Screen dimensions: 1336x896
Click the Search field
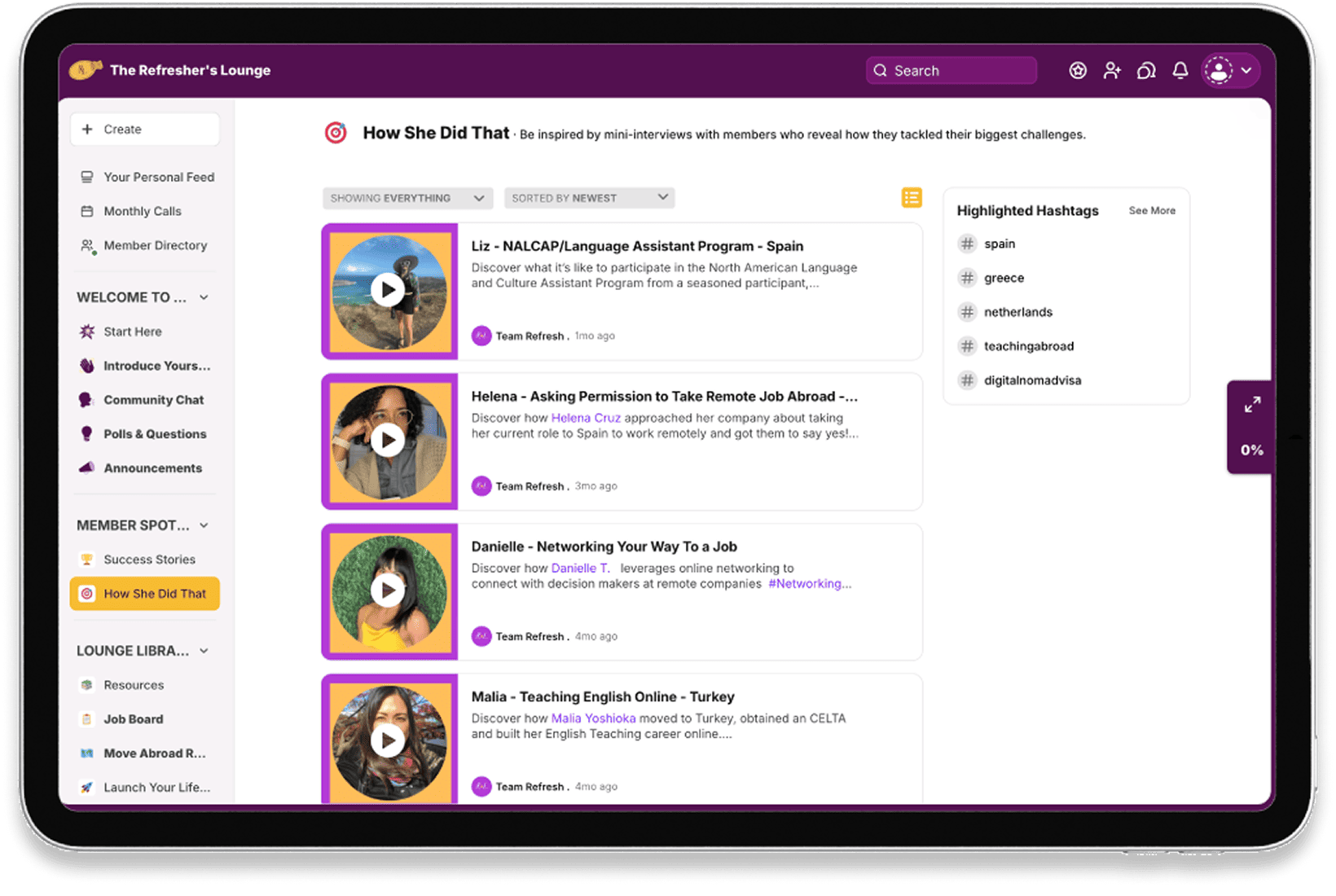[x=951, y=71]
